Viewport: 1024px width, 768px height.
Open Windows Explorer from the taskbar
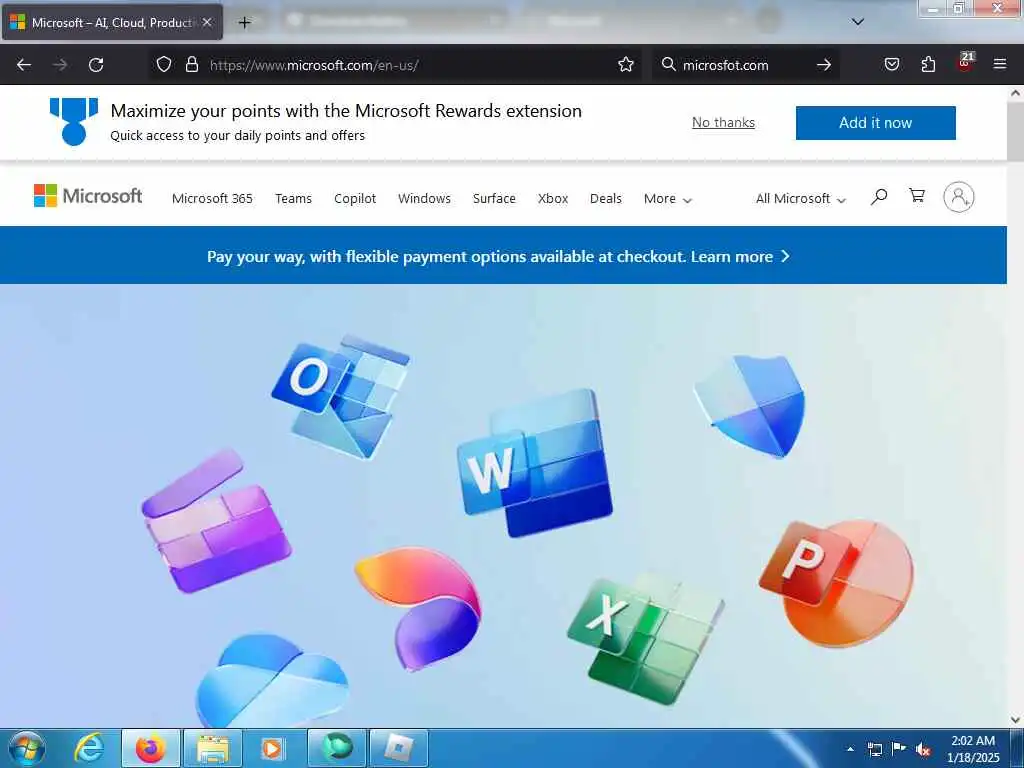[x=213, y=748]
